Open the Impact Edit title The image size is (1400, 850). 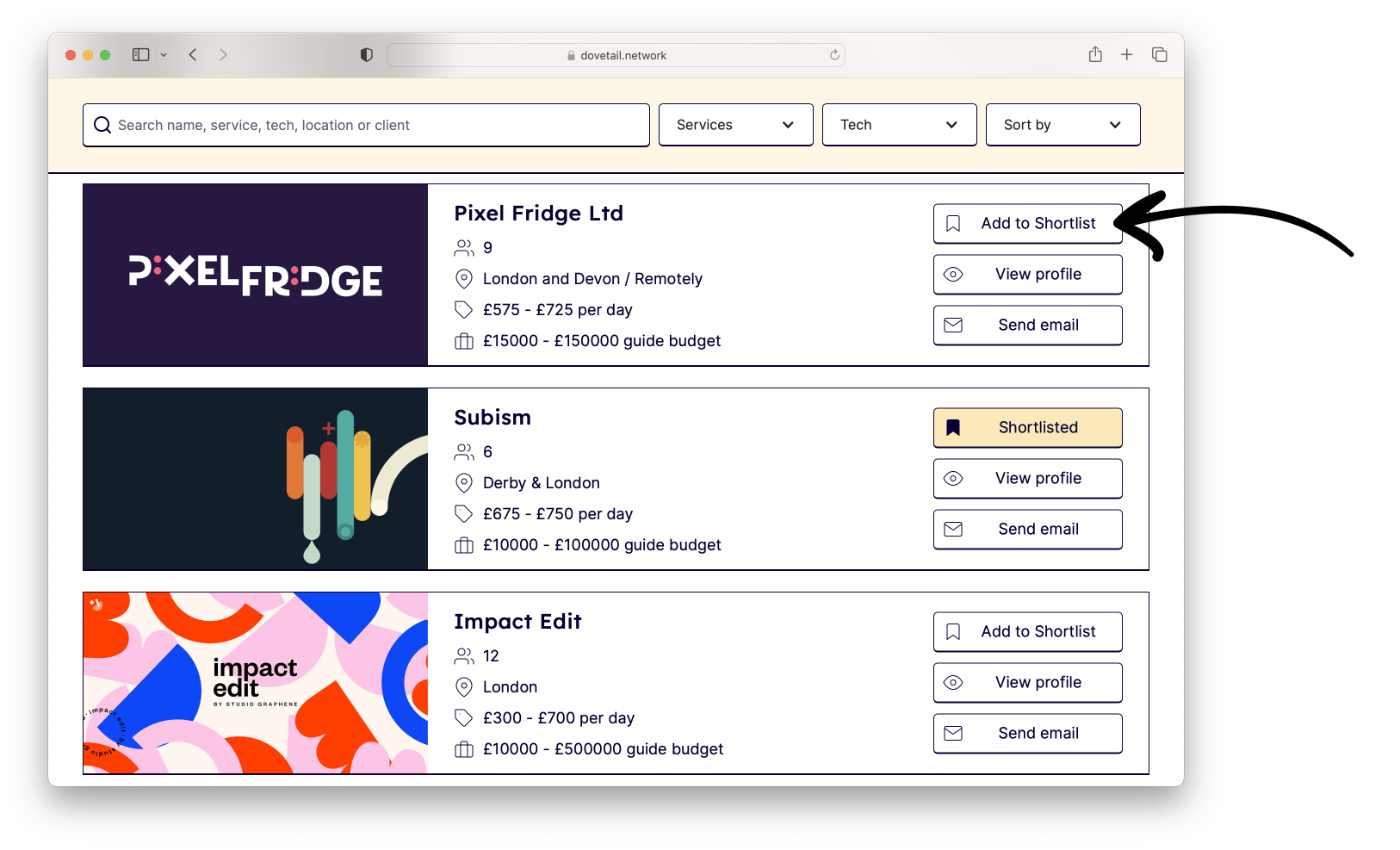tap(517, 621)
